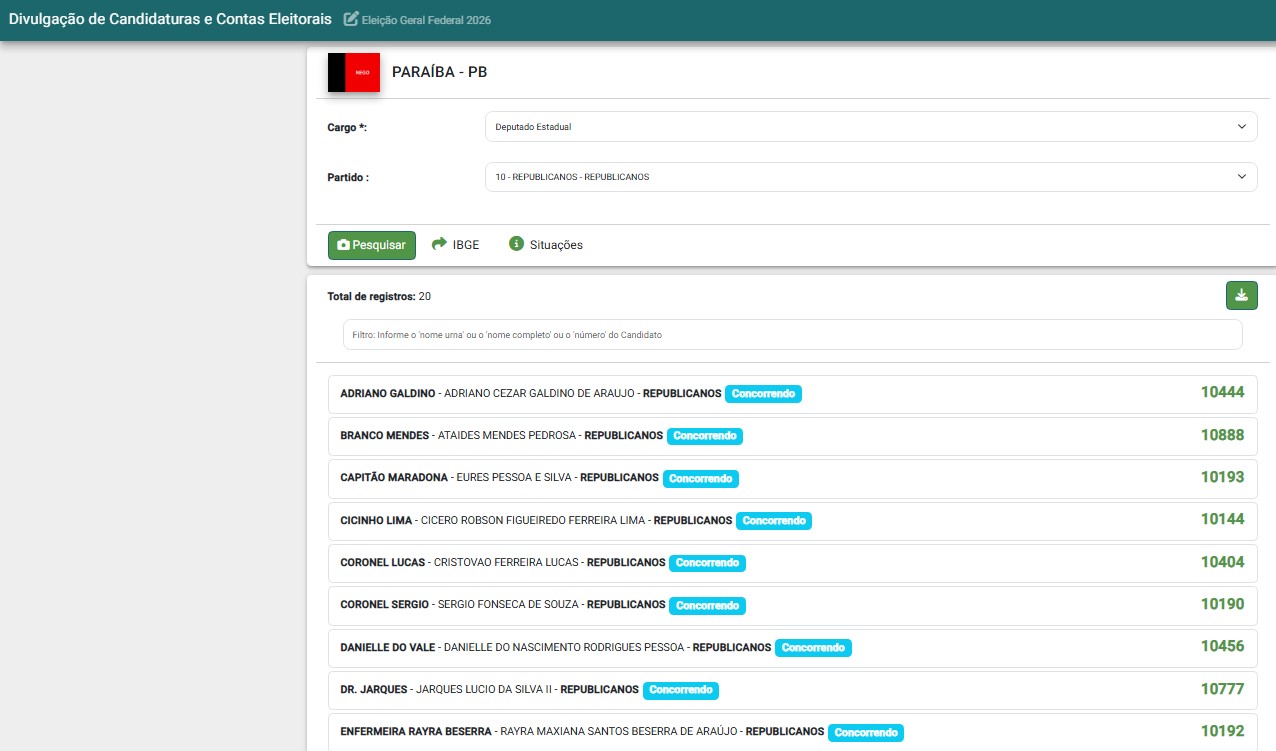
Task: Click the Concorrendo badge for Coronel Sergio
Action: (707, 605)
